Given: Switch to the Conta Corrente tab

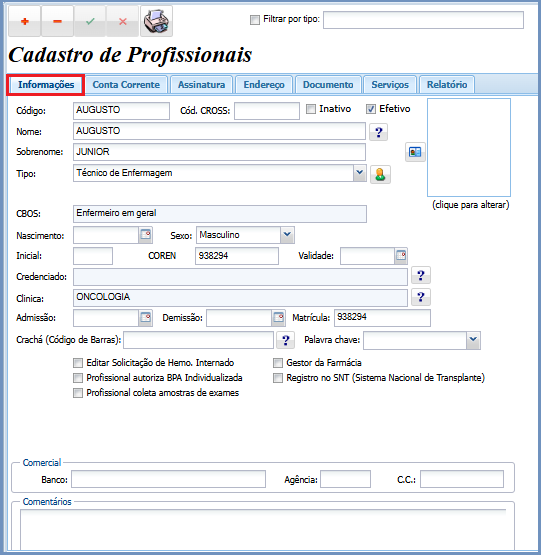Looking at the screenshot, I should [x=127, y=85].
